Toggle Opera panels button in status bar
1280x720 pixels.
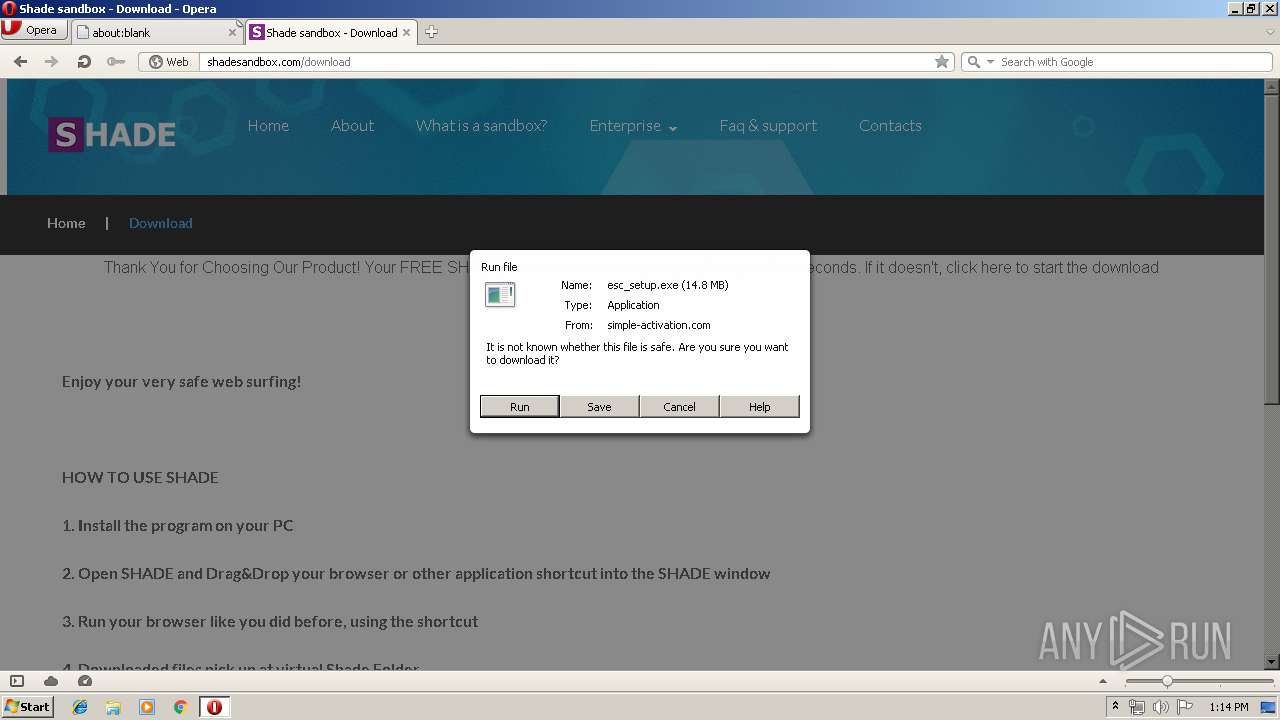click(x=17, y=681)
